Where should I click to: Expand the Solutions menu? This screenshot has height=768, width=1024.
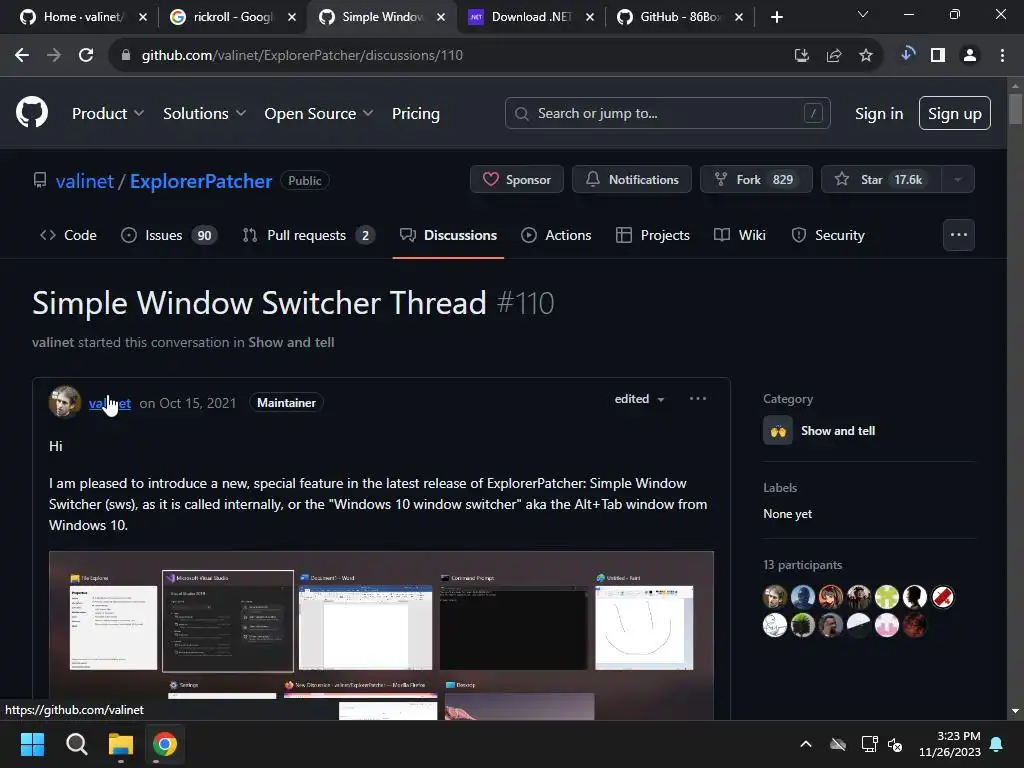tap(204, 114)
